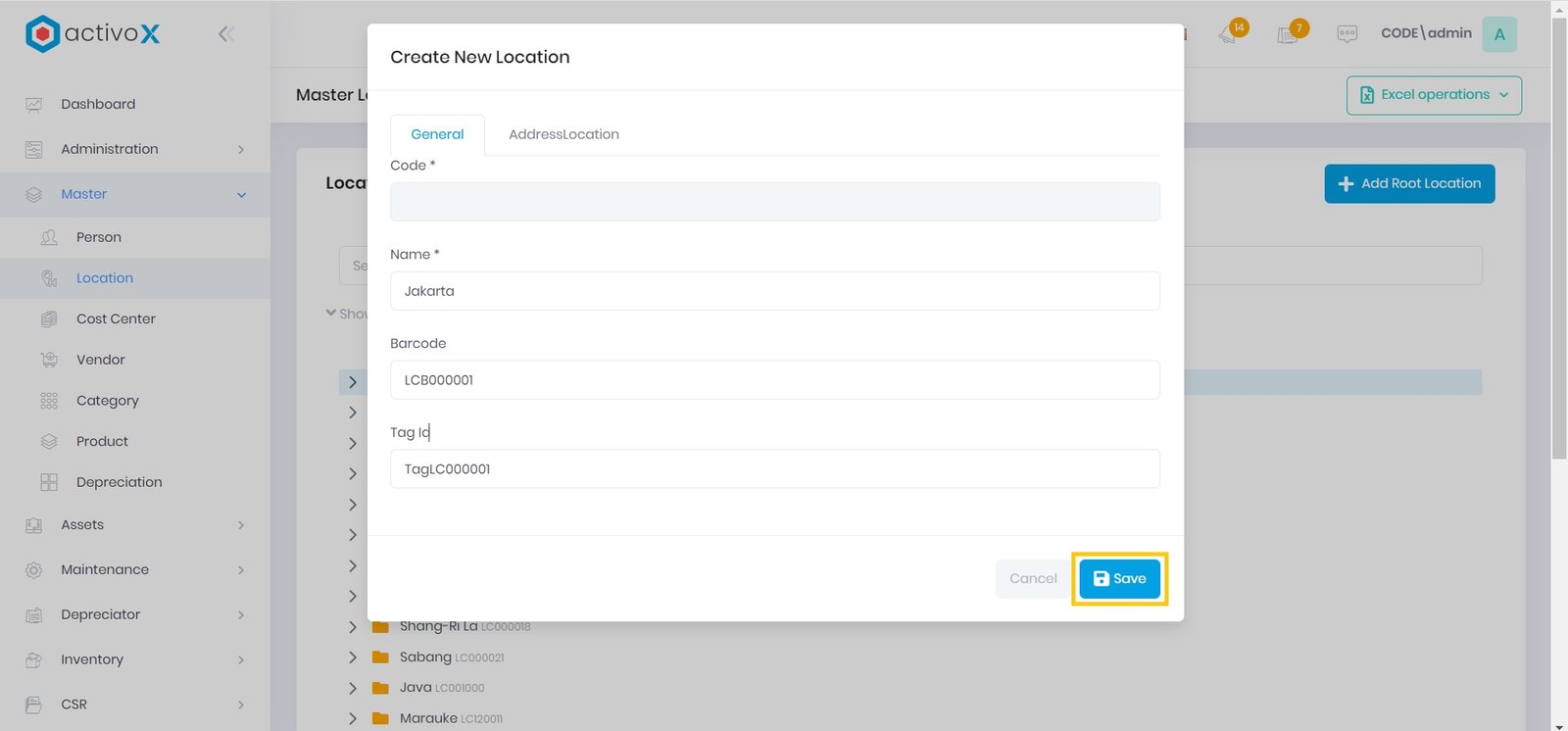Switch to the AddressLocation tab
Viewport: 1568px width, 731px height.
[563, 134]
